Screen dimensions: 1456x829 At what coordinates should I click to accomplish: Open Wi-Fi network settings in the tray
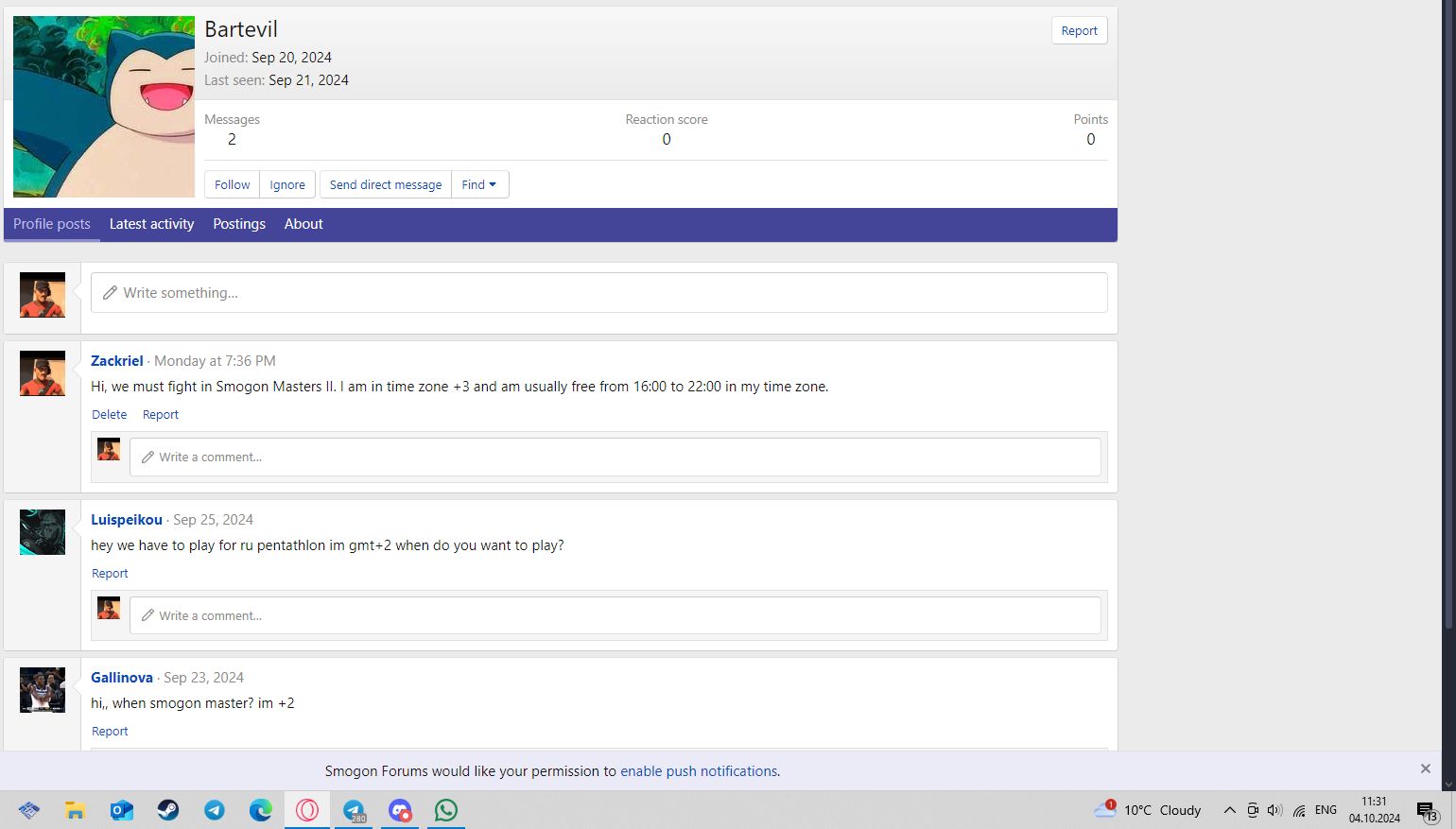click(1299, 810)
